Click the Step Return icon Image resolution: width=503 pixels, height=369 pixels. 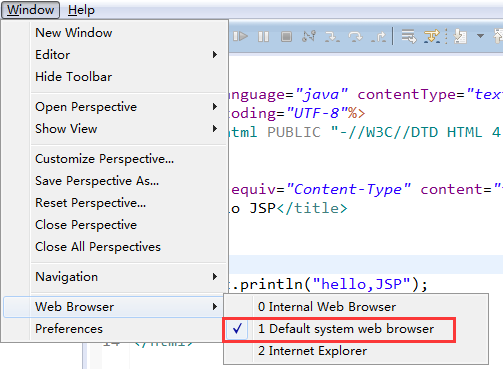[378, 37]
